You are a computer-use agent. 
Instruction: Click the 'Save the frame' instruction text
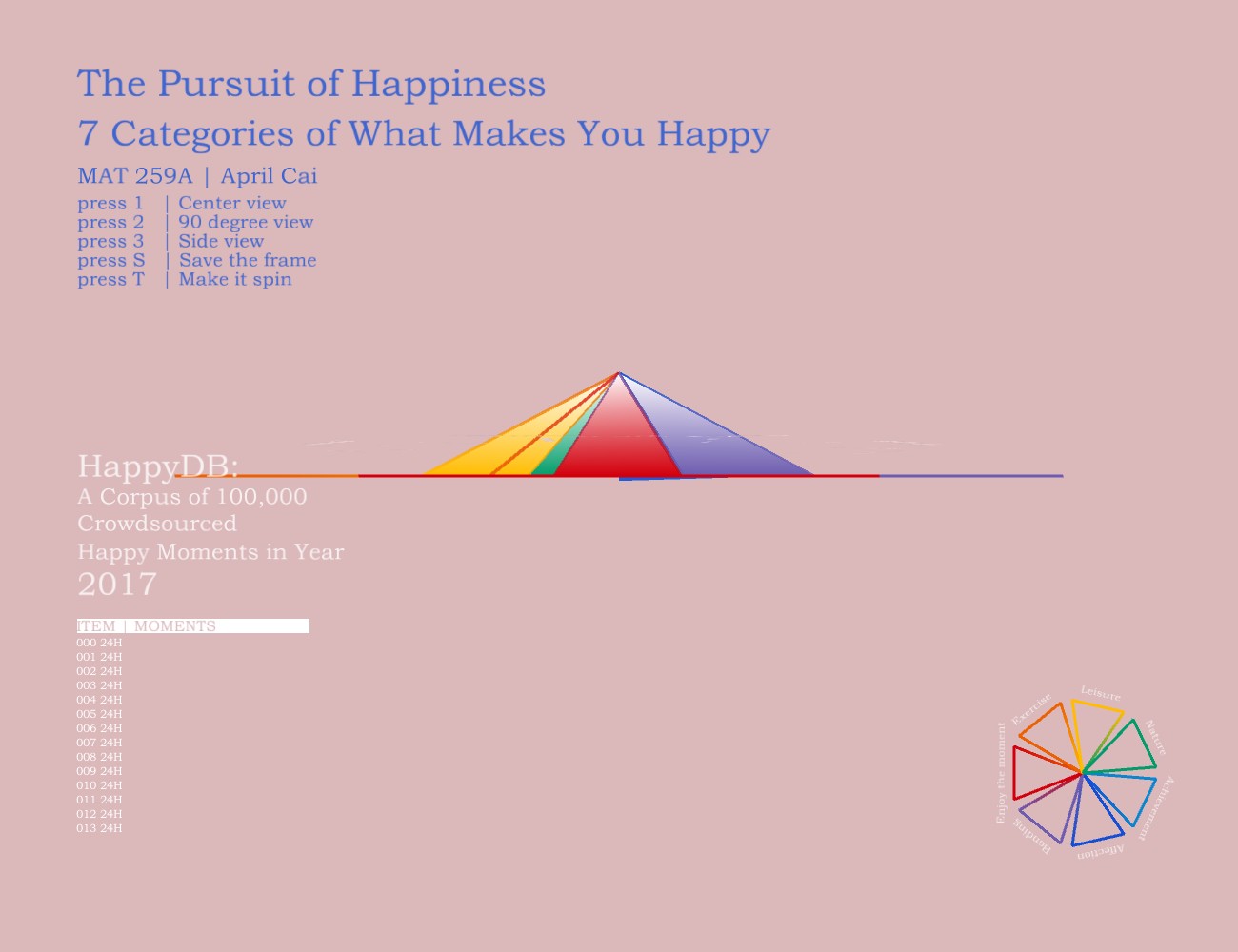tap(247, 260)
